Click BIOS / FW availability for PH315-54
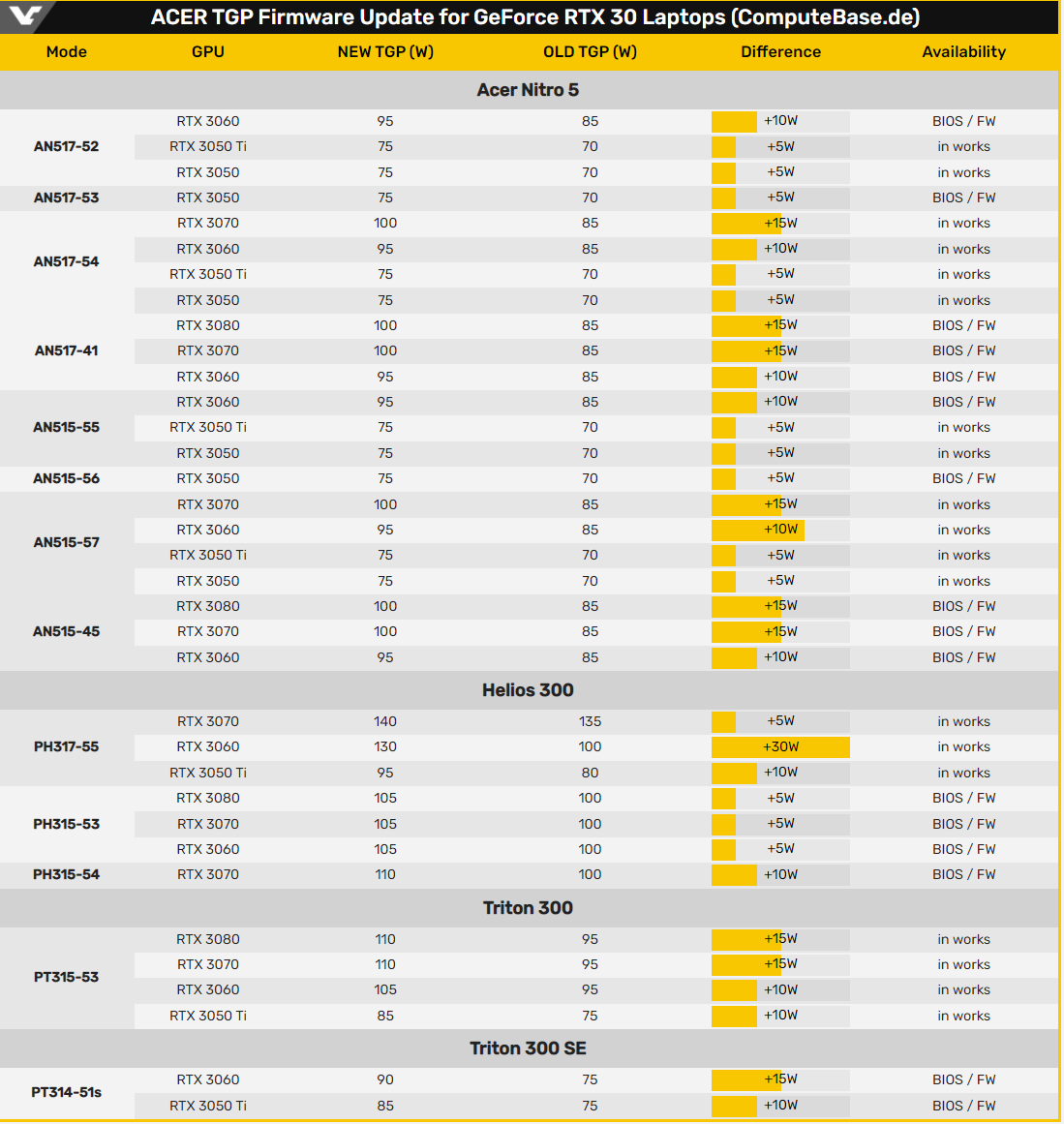Image resolution: width=1064 pixels, height=1124 pixels. pos(963,874)
